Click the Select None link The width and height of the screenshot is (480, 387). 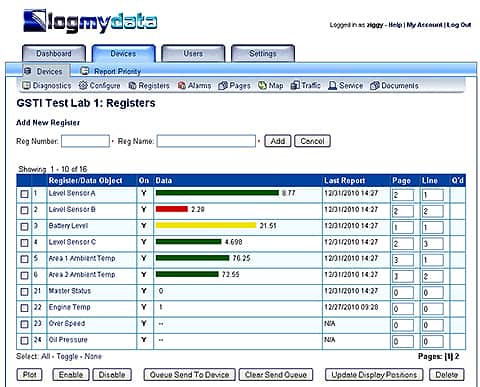click(93, 356)
